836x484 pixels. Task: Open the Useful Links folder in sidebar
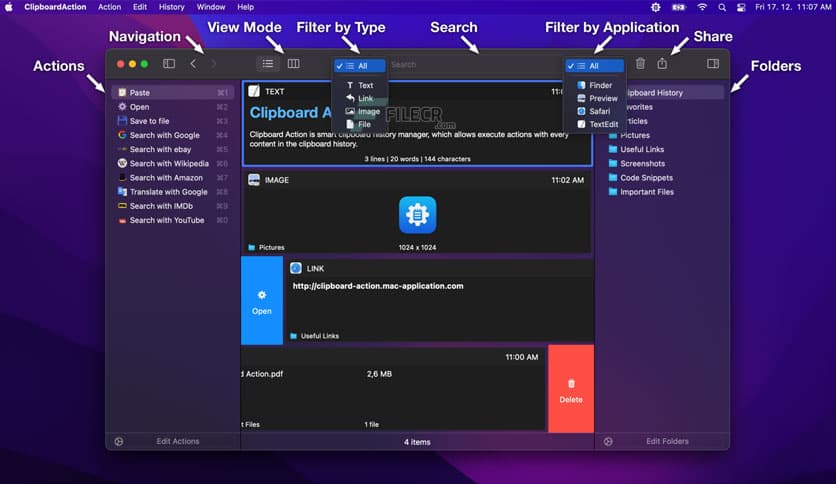(x=636, y=149)
